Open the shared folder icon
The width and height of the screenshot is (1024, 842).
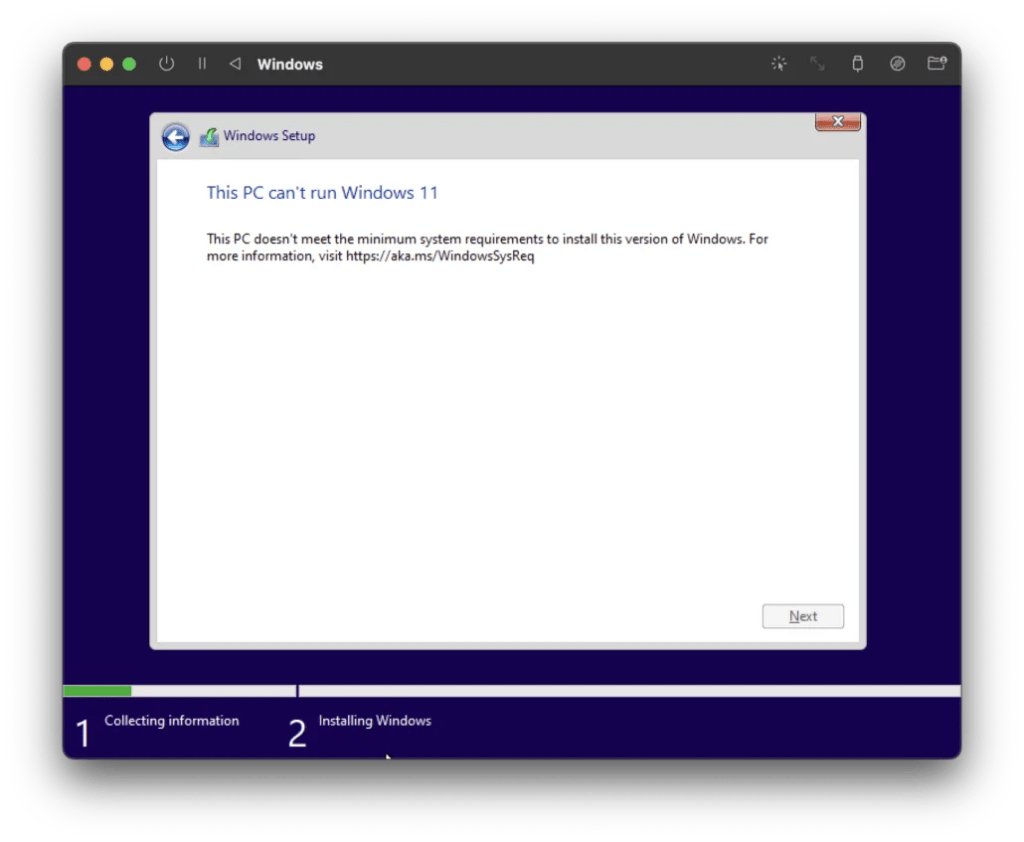click(937, 63)
